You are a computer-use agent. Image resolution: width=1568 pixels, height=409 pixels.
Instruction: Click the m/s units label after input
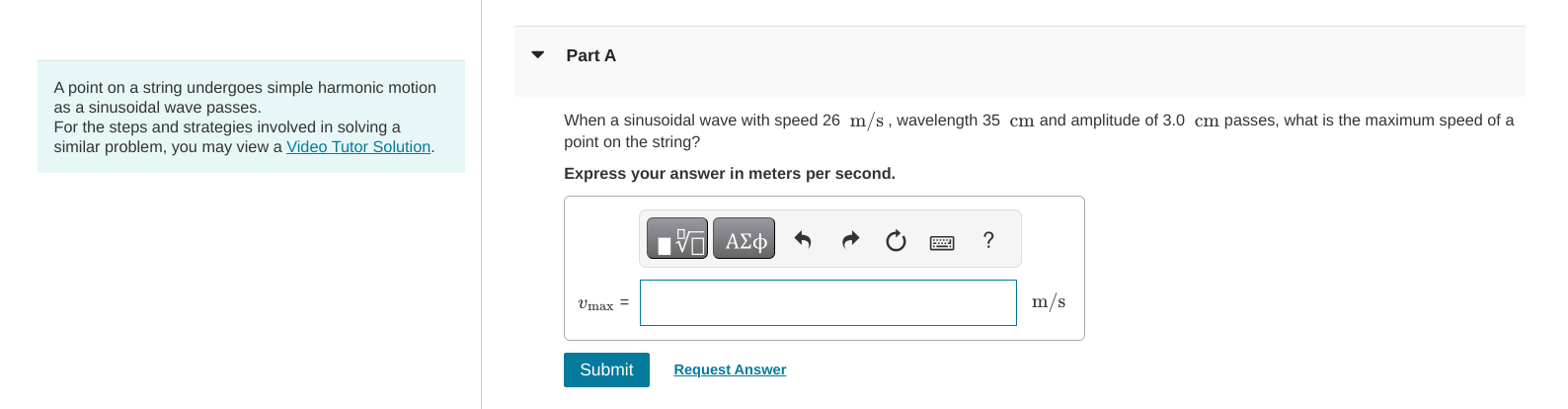pos(1049,302)
